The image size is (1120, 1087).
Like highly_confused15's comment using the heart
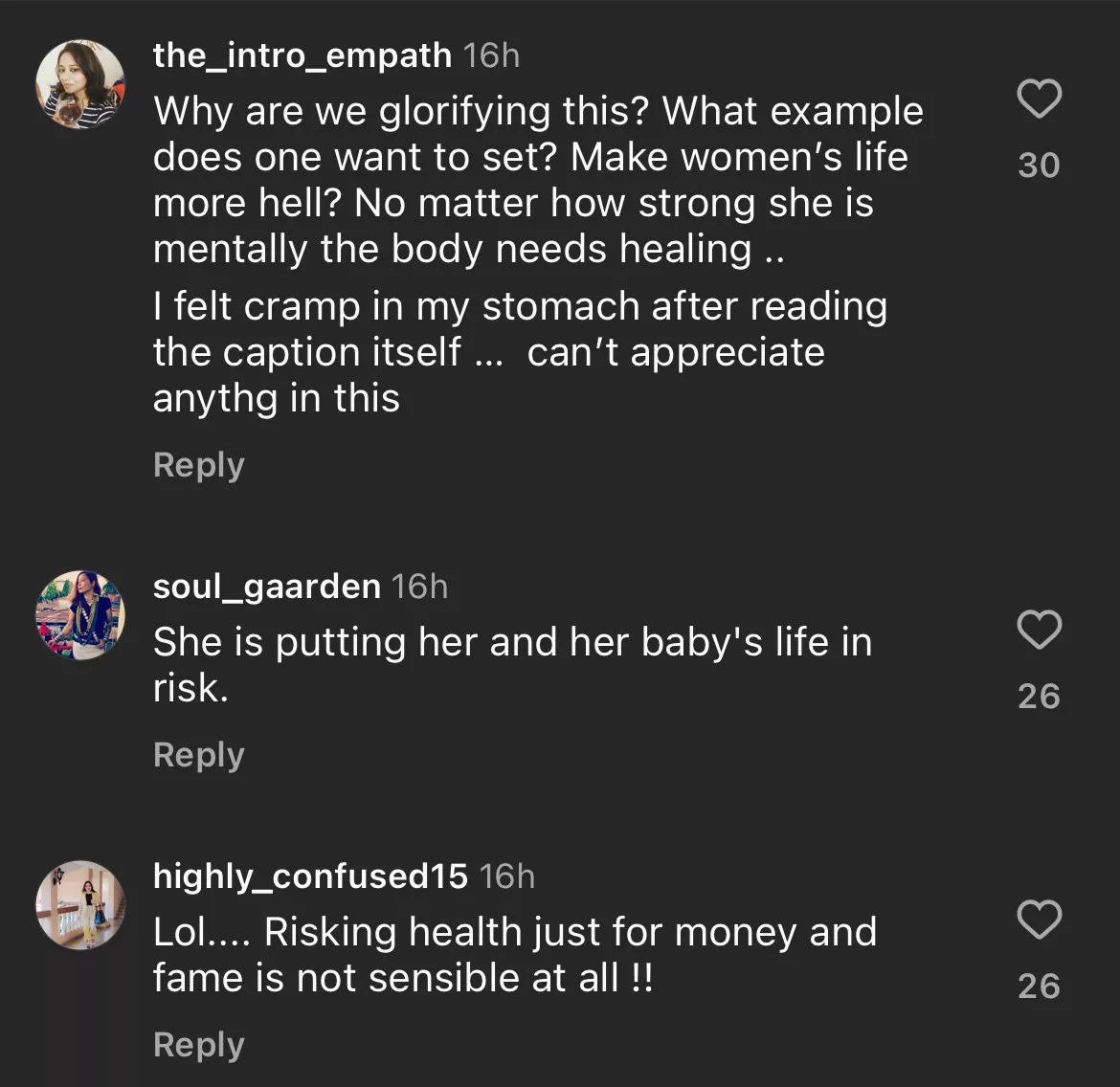(1039, 920)
